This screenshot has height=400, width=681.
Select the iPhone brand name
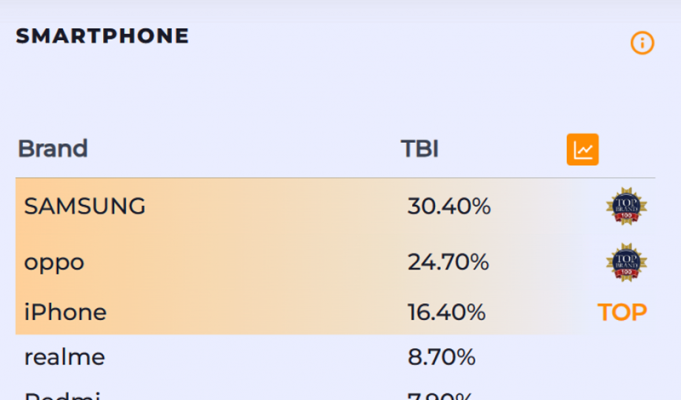point(65,313)
